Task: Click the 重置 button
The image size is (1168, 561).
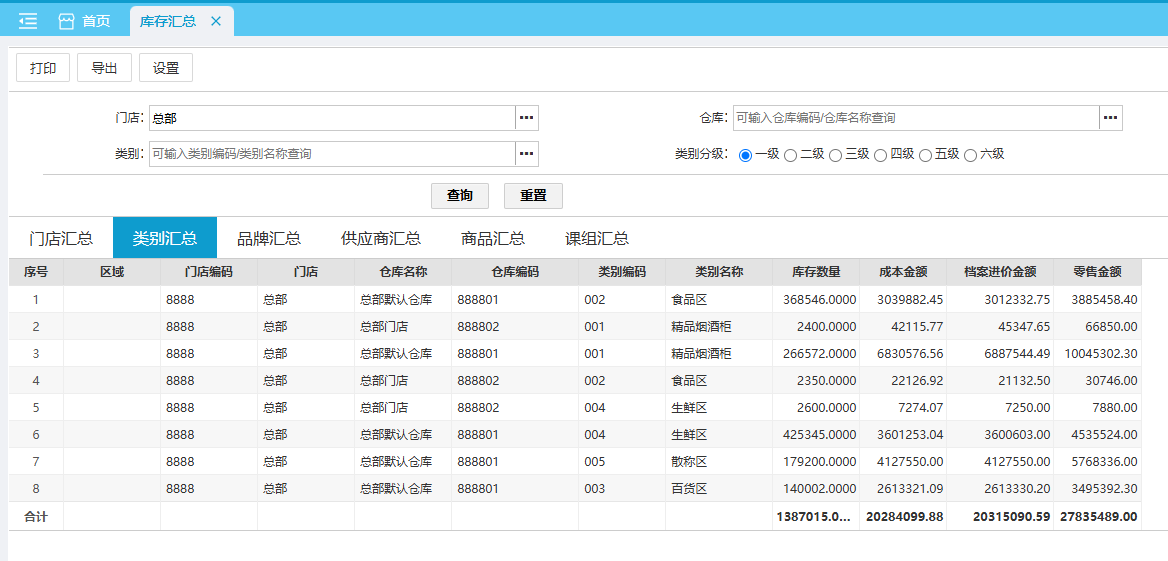Action: click(533, 195)
